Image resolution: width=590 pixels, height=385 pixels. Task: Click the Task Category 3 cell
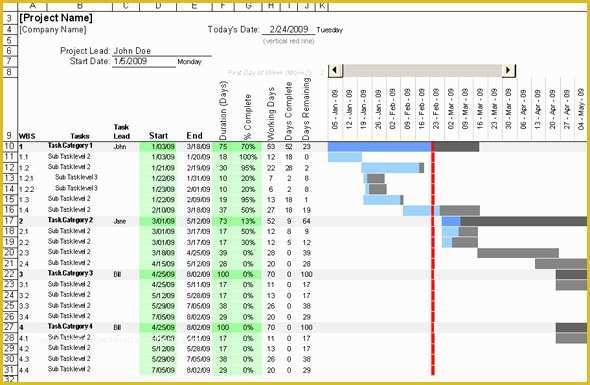(70, 273)
